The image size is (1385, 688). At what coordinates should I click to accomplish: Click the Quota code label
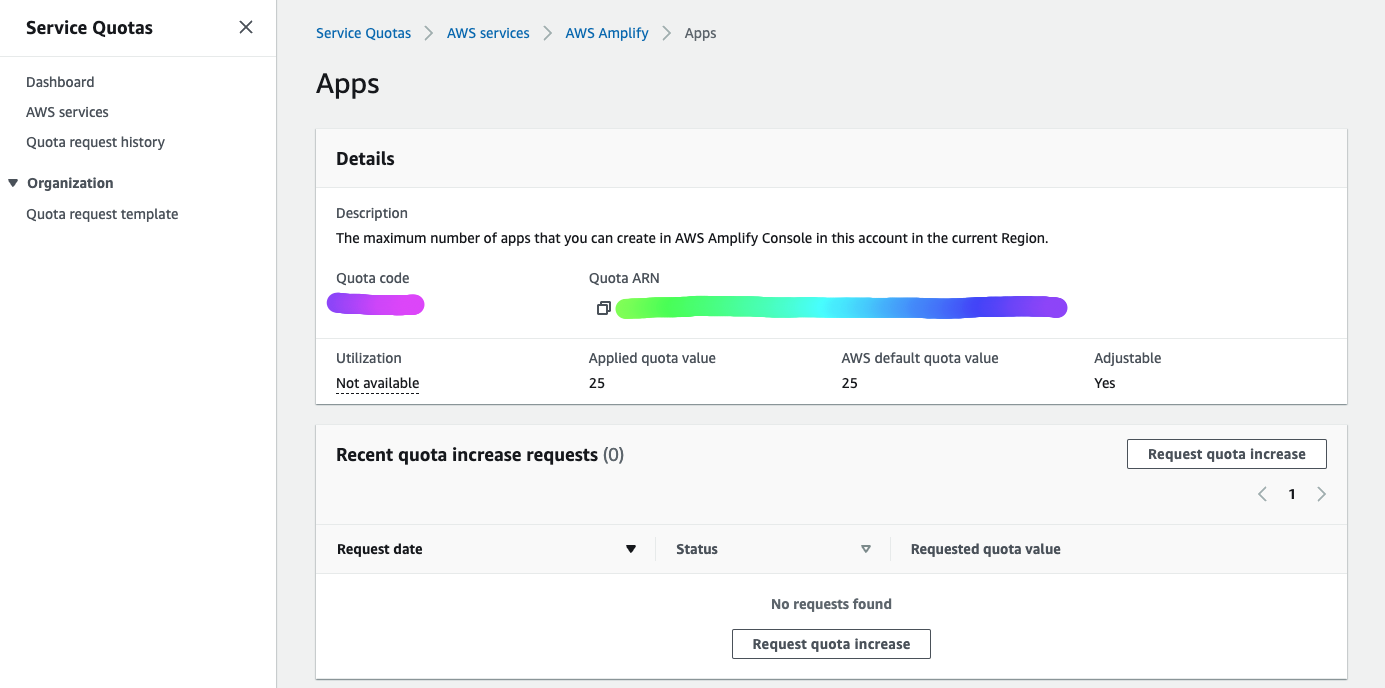(373, 278)
